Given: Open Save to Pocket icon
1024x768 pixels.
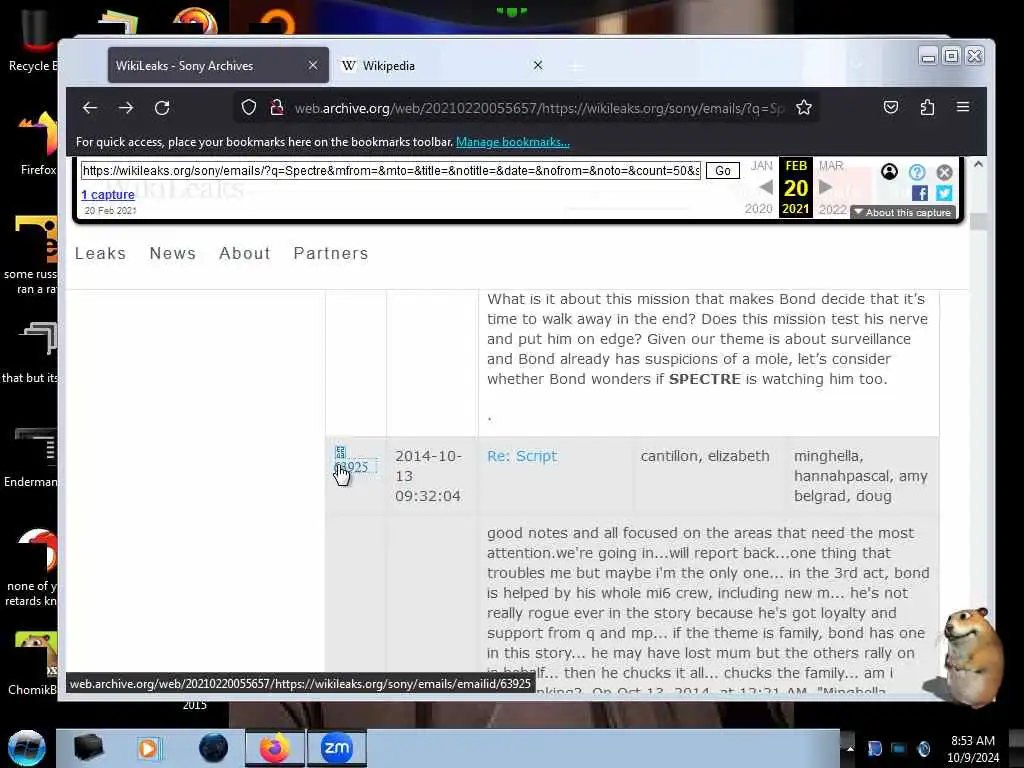Looking at the screenshot, I should 891,107.
